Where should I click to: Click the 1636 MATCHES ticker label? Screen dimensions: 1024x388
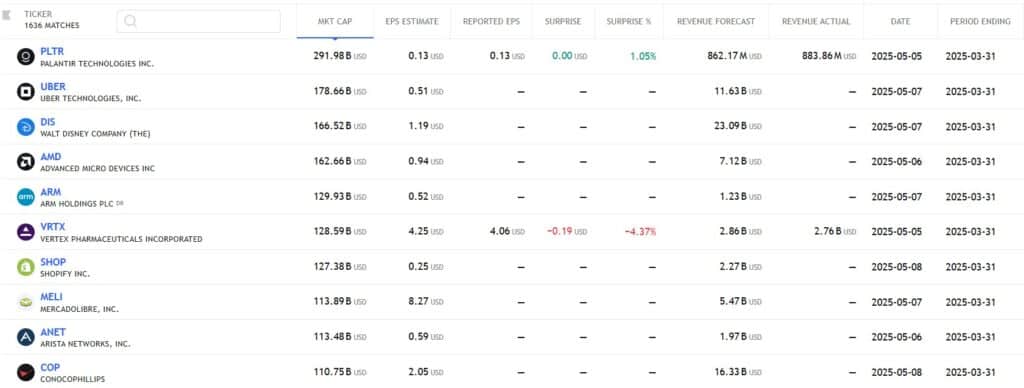52,25
